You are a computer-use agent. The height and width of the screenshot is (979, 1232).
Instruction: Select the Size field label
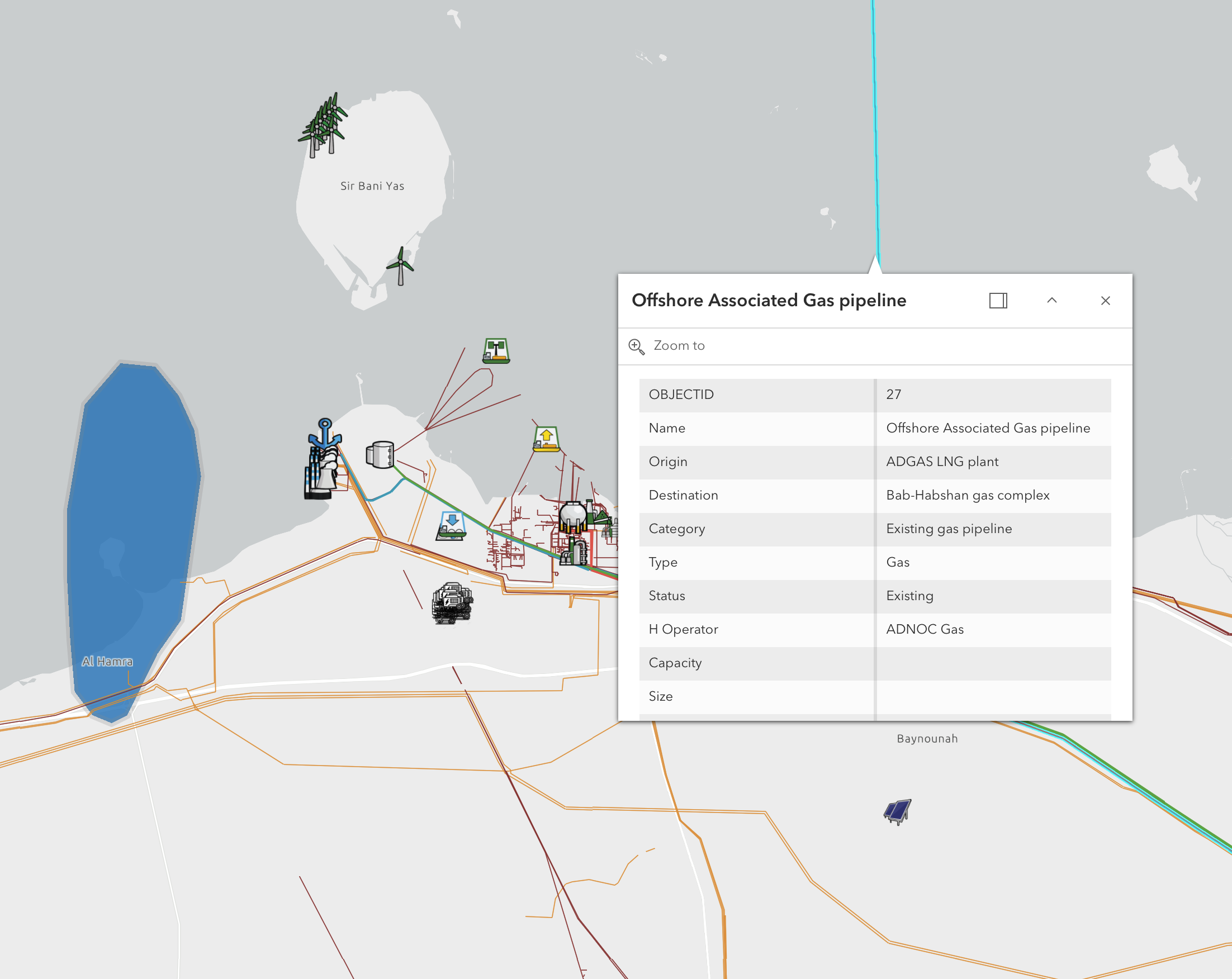point(661,697)
